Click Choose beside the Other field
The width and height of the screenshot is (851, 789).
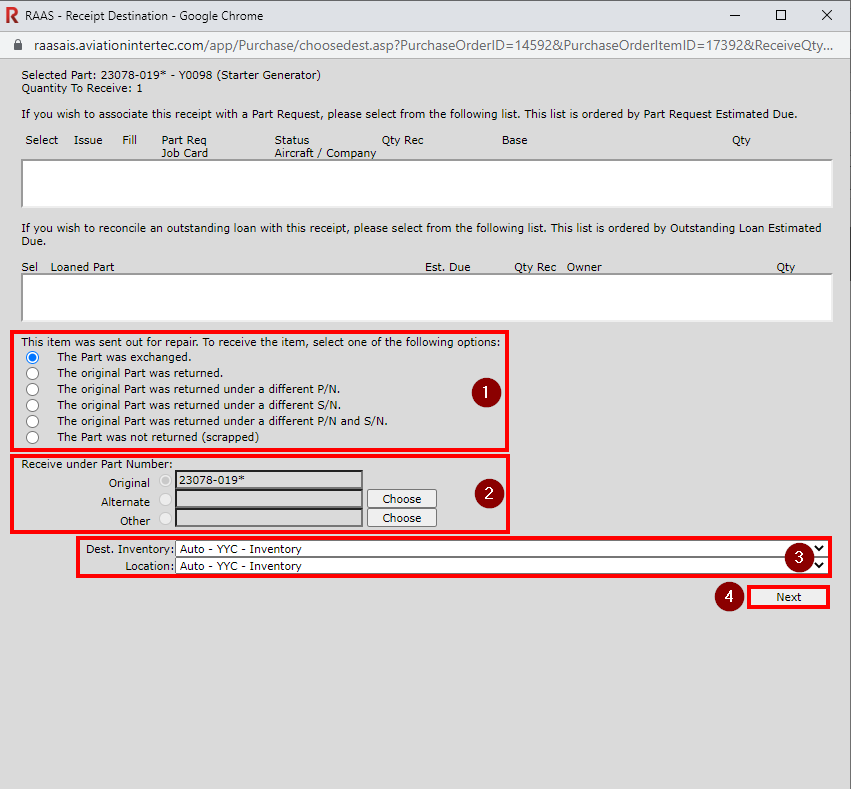point(401,517)
